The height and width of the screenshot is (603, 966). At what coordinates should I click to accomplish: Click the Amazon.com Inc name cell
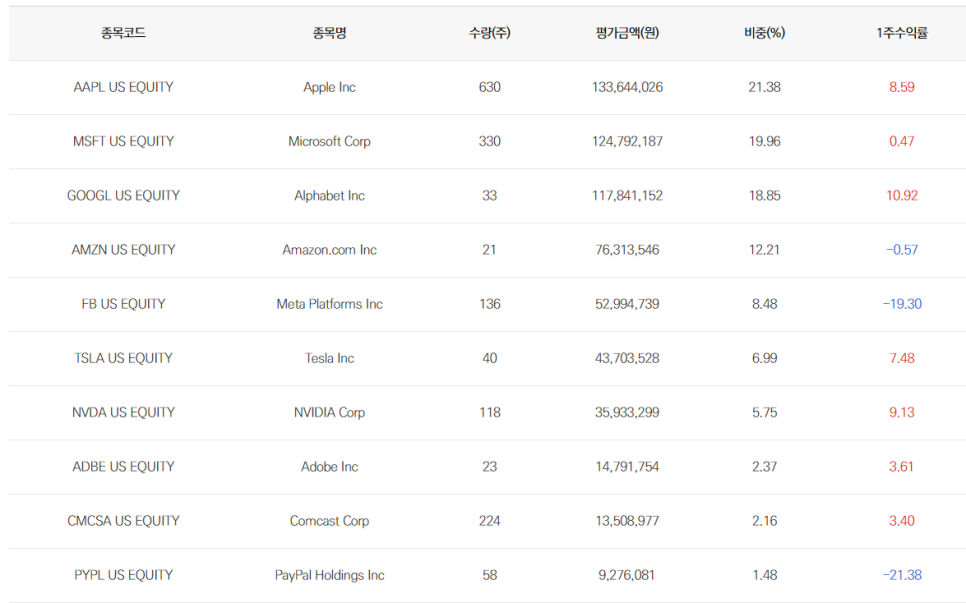330,249
